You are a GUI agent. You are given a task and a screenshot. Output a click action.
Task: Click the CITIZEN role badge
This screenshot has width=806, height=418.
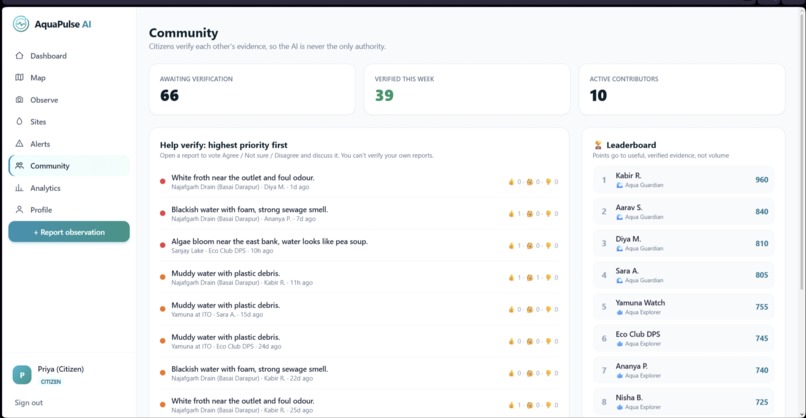click(51, 381)
